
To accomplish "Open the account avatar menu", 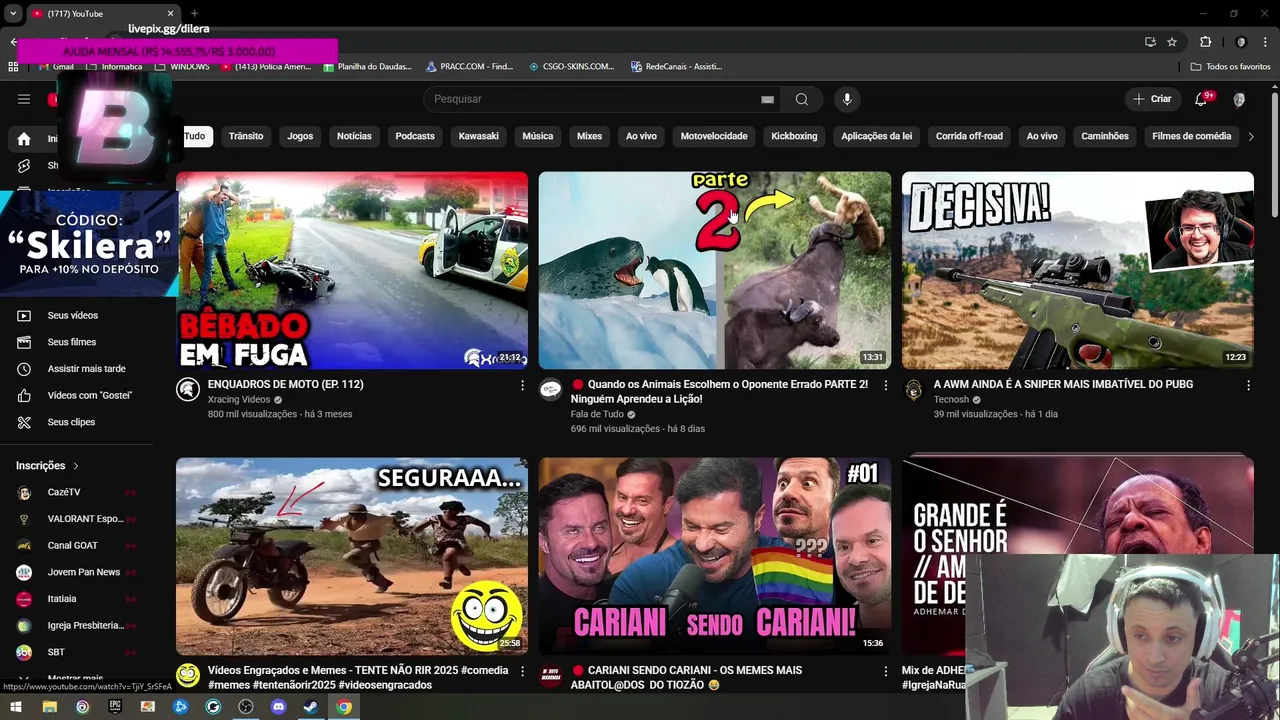I will 1239,99.
